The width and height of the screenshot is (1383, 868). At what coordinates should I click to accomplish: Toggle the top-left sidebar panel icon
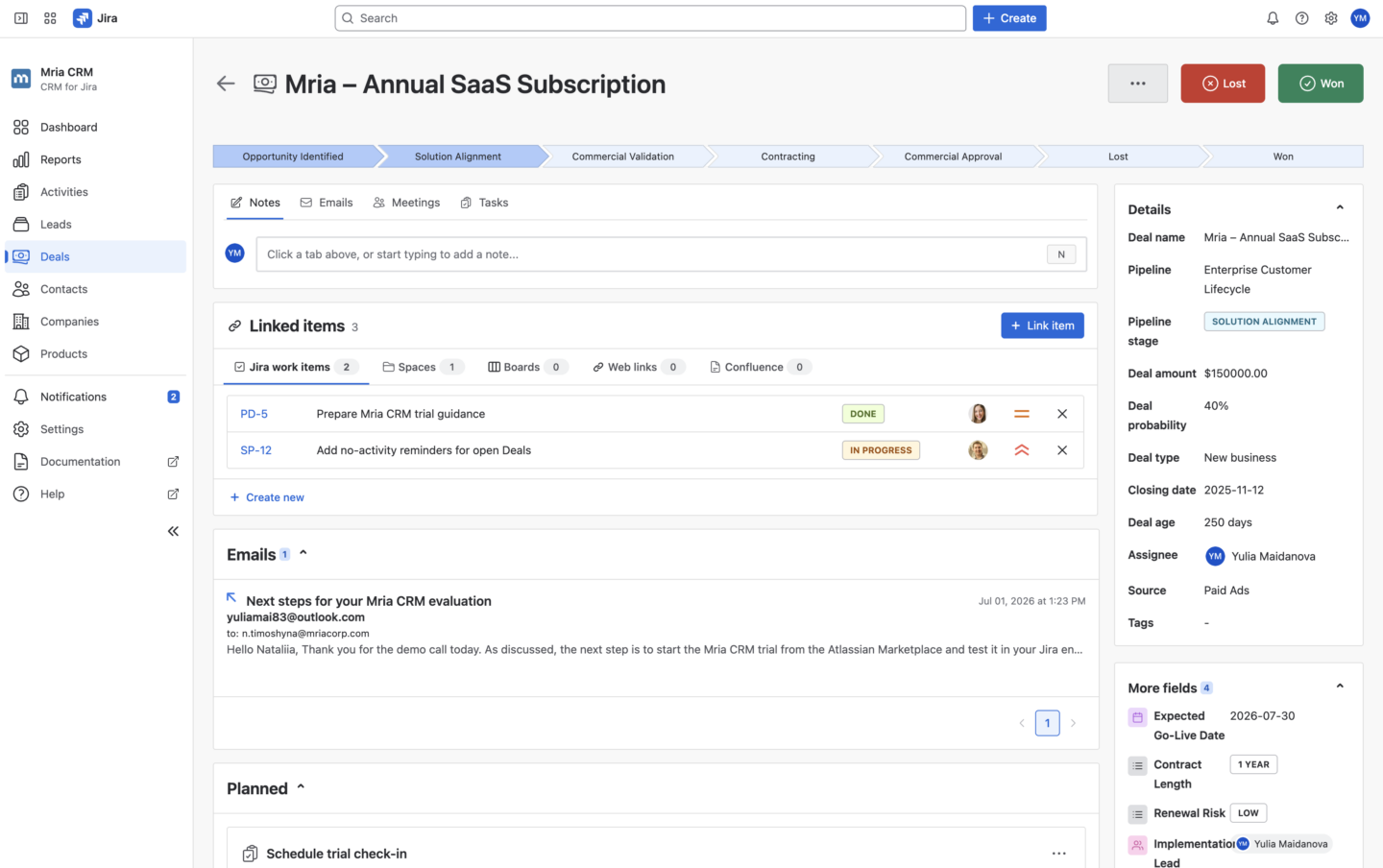(21, 18)
